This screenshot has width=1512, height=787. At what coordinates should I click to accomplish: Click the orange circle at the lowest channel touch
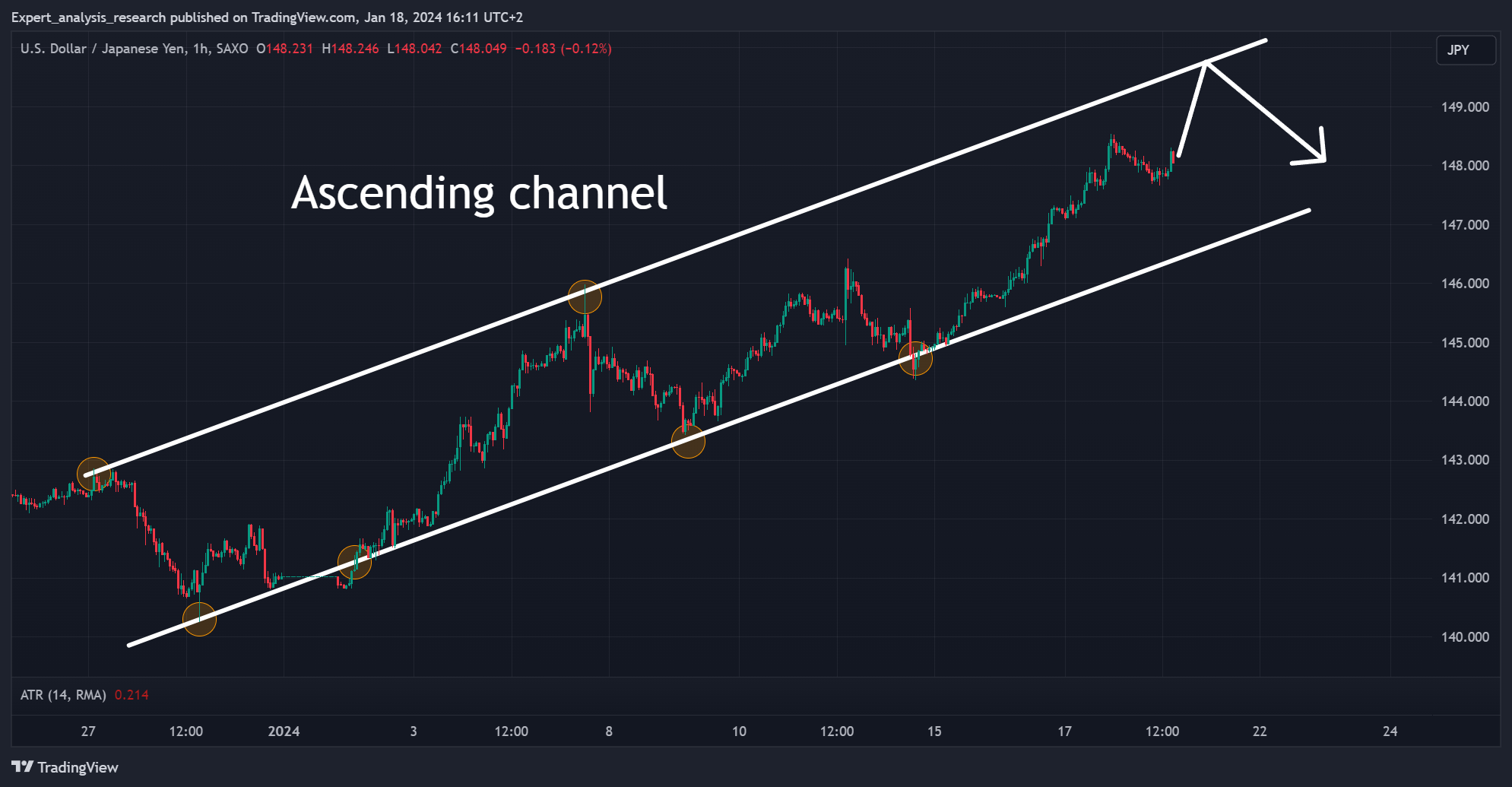pos(200,619)
